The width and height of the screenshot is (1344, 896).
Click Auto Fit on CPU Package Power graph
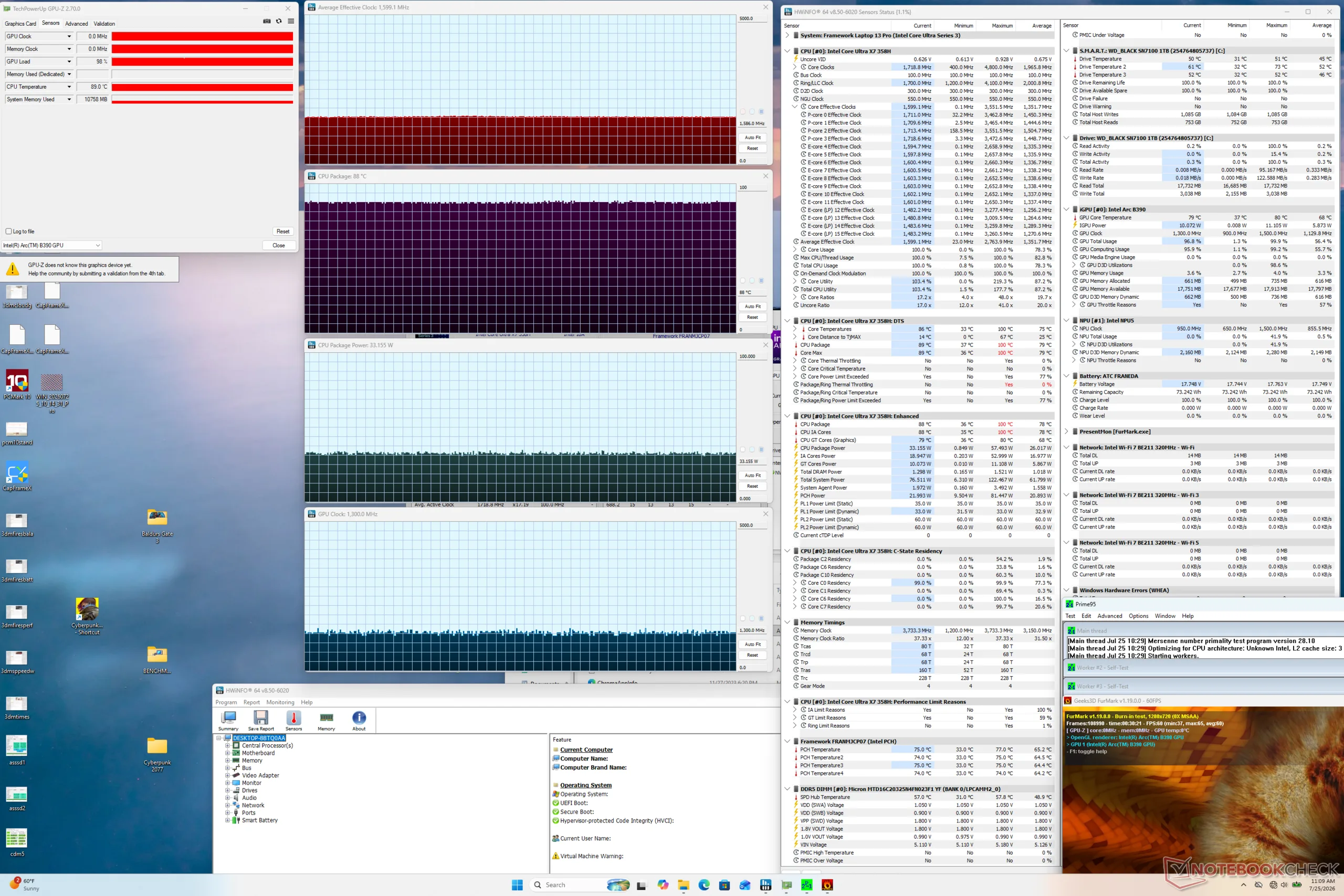coord(752,476)
